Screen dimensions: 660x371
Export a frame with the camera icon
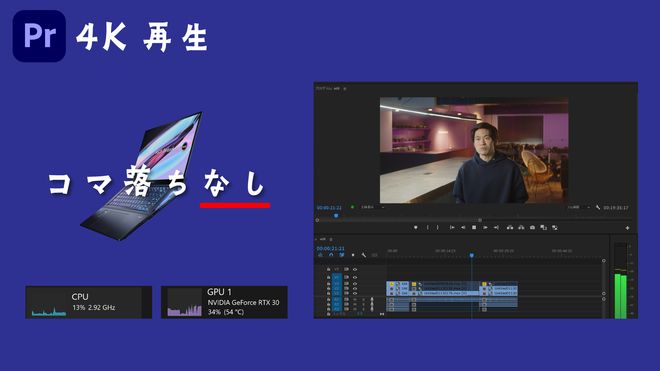pyautogui.click(x=532, y=227)
